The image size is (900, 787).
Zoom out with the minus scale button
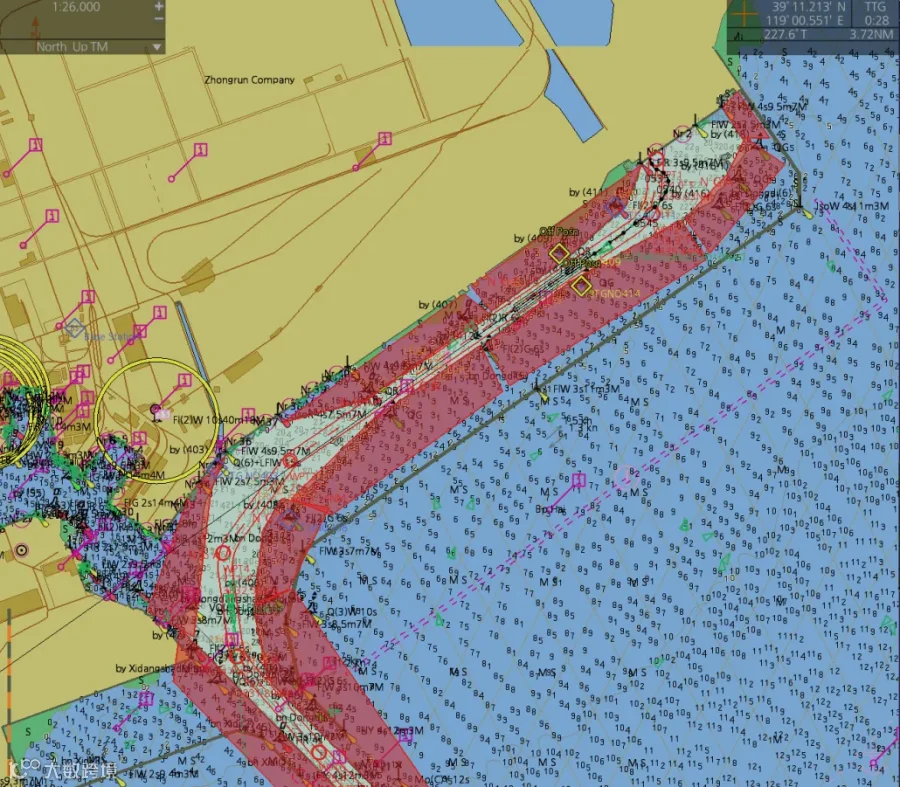point(159,18)
